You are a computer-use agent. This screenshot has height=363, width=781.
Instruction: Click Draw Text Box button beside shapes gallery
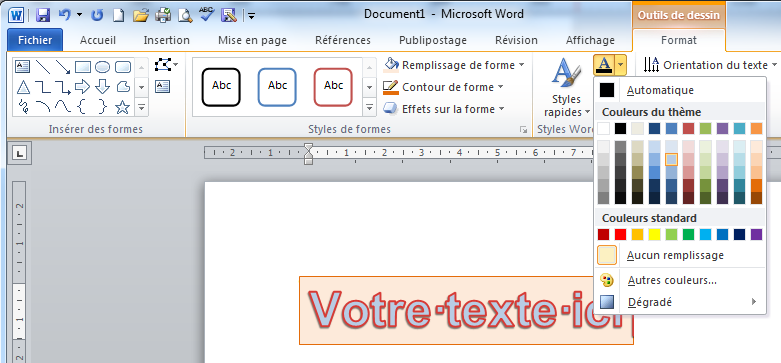[x=162, y=87]
